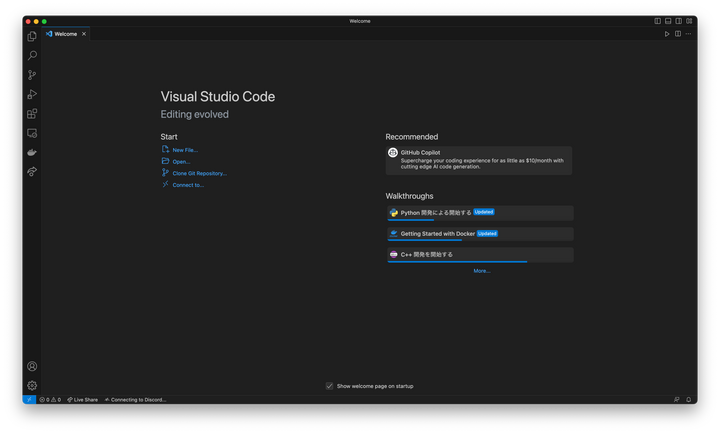Viewport: 720px width, 434px height.
Task: Toggle secondary side bar layout icon
Action: [679, 21]
